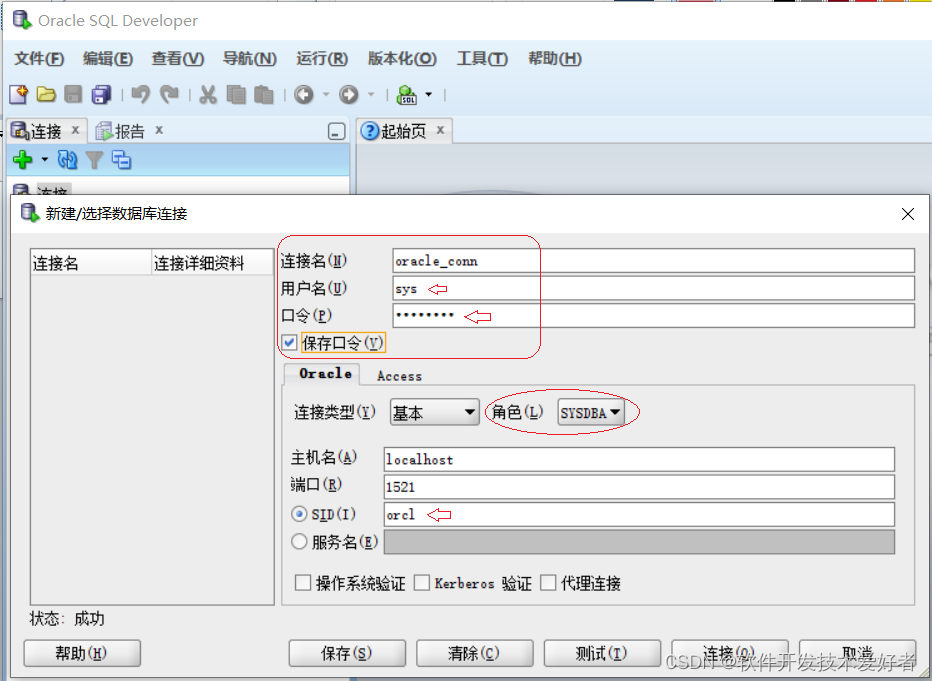Viewport: 932px width, 681px height.
Task: Click the 取消 button
Action: click(x=858, y=654)
